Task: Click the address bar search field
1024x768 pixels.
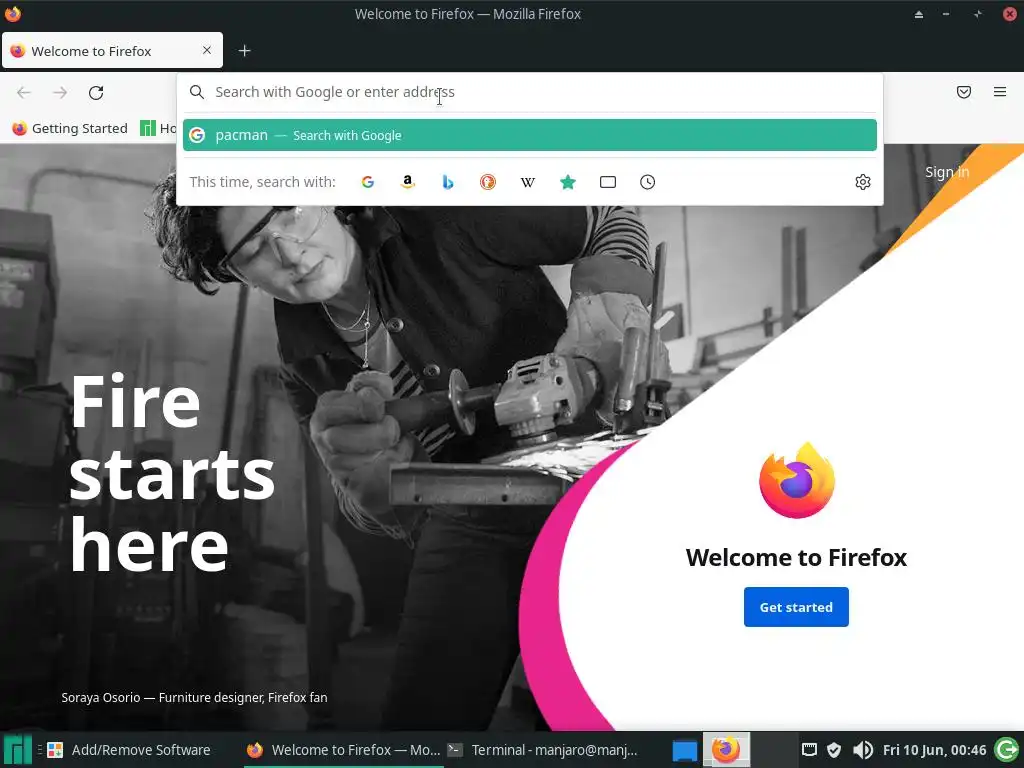Action: pyautogui.click(x=530, y=92)
